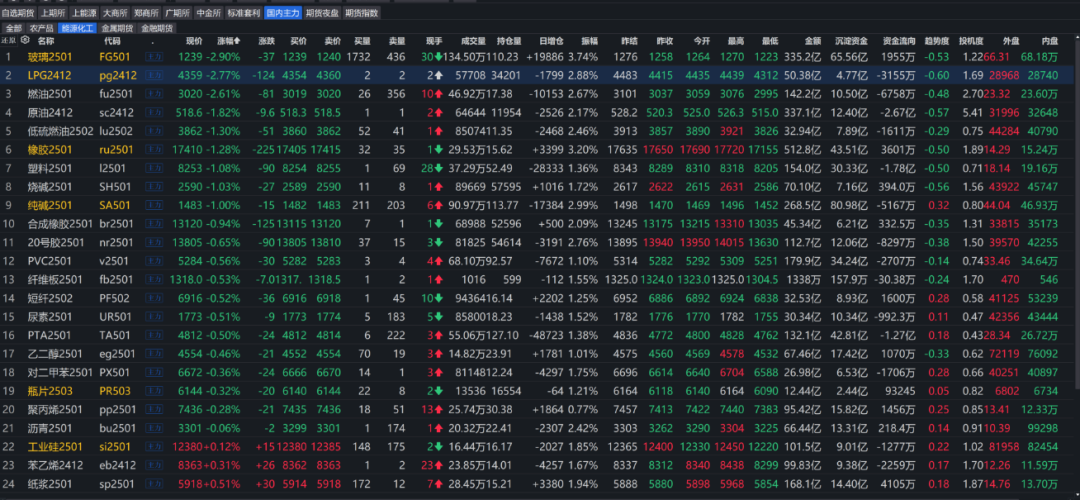Select the 能源化工 category filter

click(78, 28)
